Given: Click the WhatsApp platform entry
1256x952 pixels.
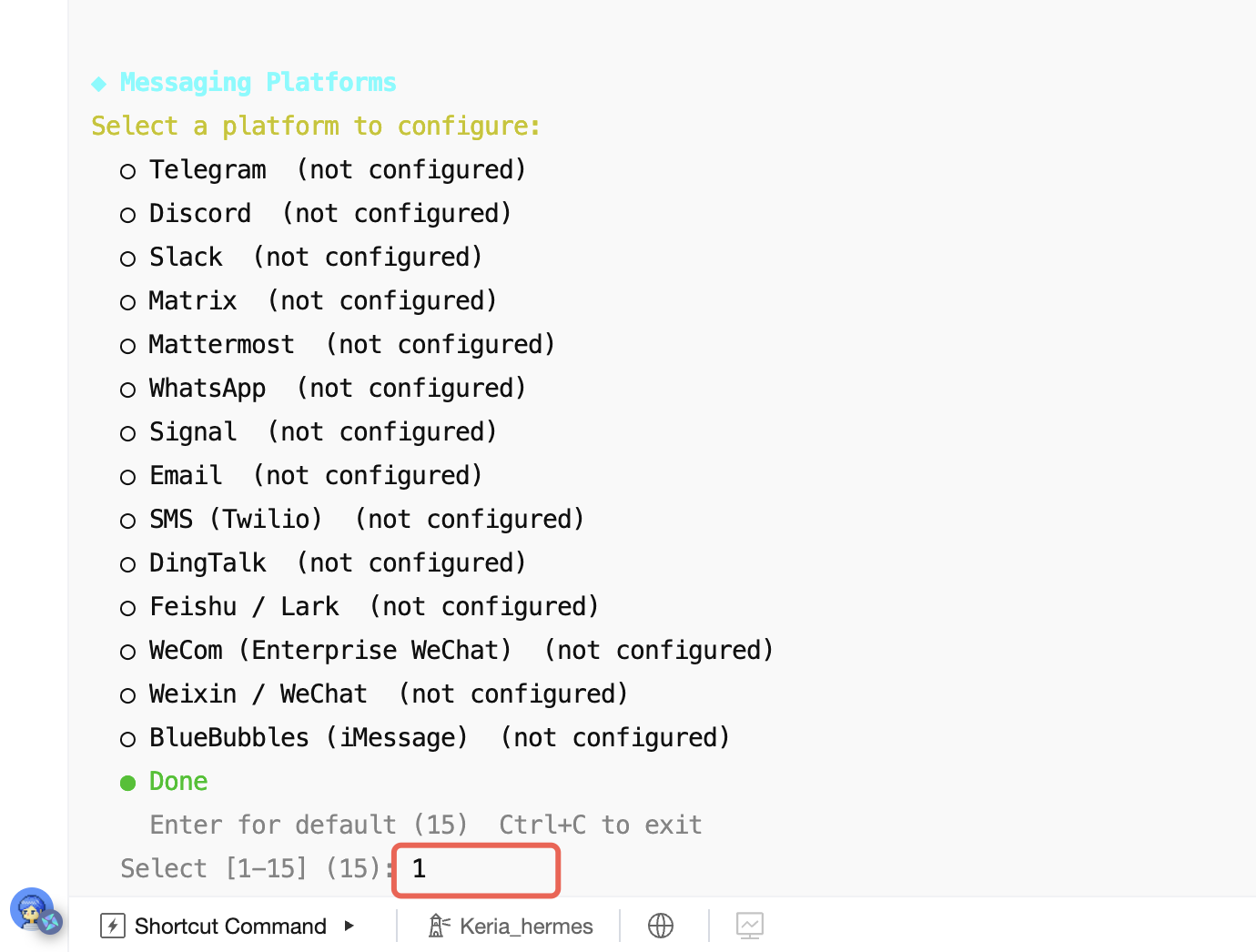Looking at the screenshot, I should [208, 389].
